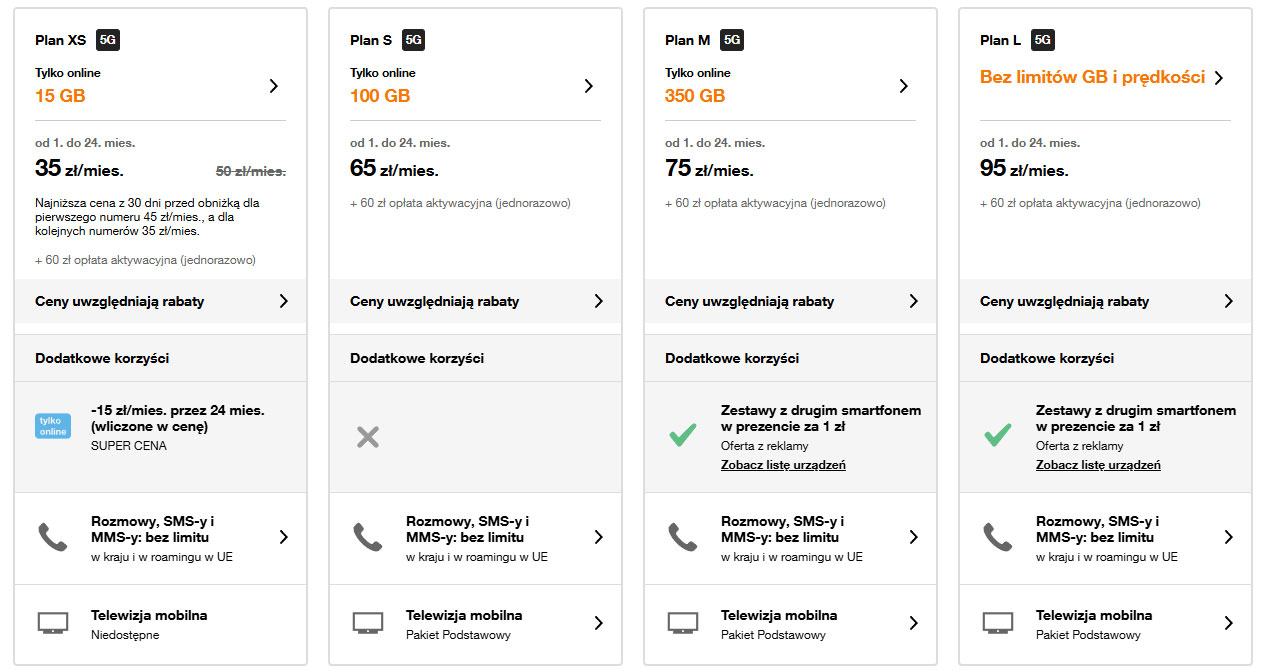Expand 'Rozmowy, SMS-y i MMS-y' in Plan S

point(599,537)
